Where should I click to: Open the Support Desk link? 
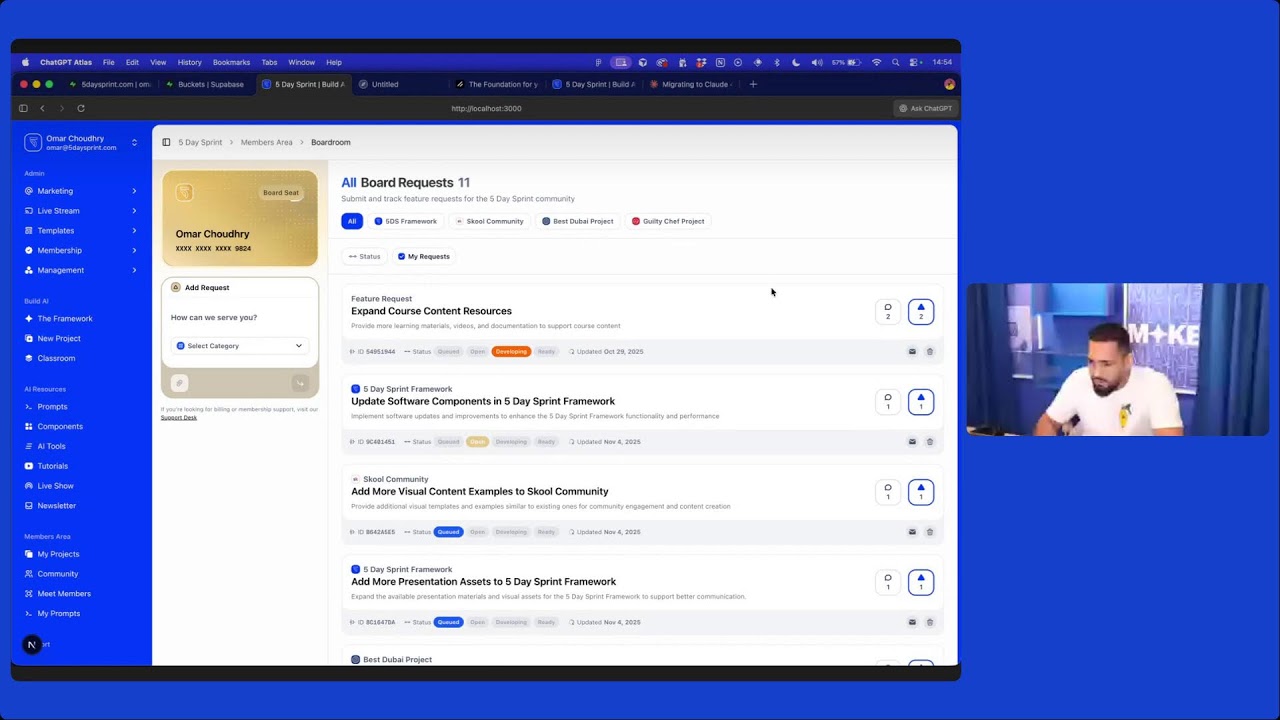(x=179, y=418)
